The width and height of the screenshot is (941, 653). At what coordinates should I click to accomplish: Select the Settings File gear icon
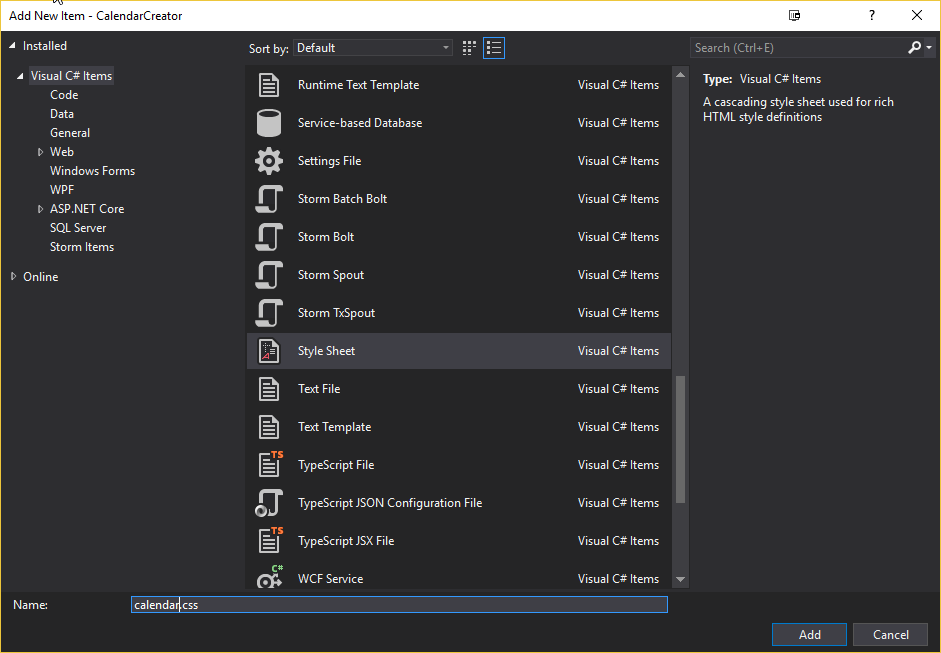tap(269, 161)
